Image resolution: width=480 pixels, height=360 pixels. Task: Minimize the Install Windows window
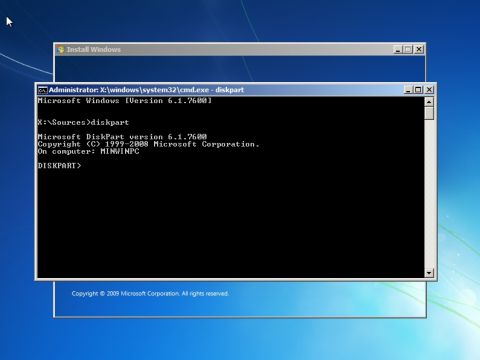pos(398,50)
